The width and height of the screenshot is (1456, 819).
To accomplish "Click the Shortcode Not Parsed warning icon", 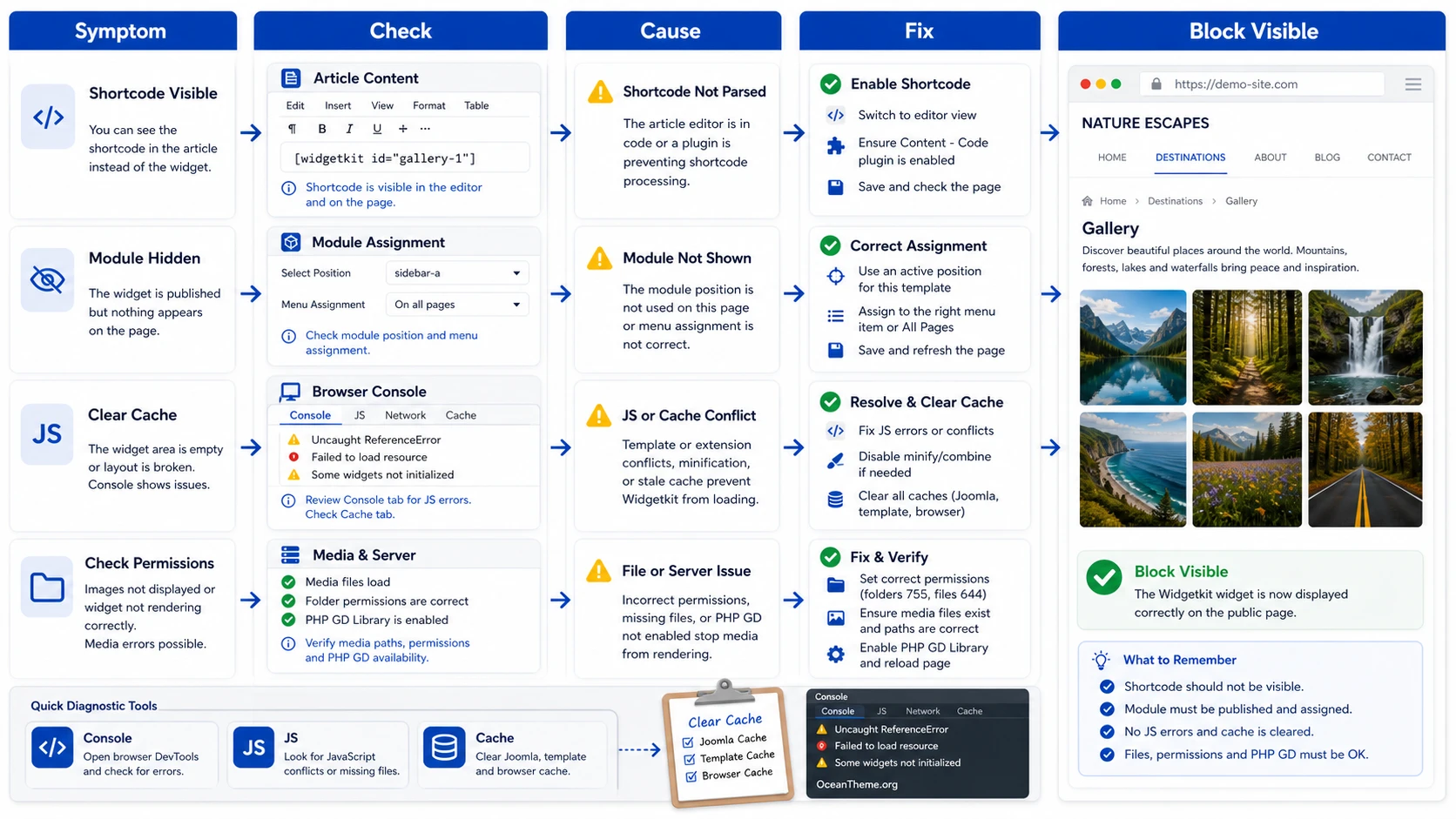I will [x=600, y=91].
